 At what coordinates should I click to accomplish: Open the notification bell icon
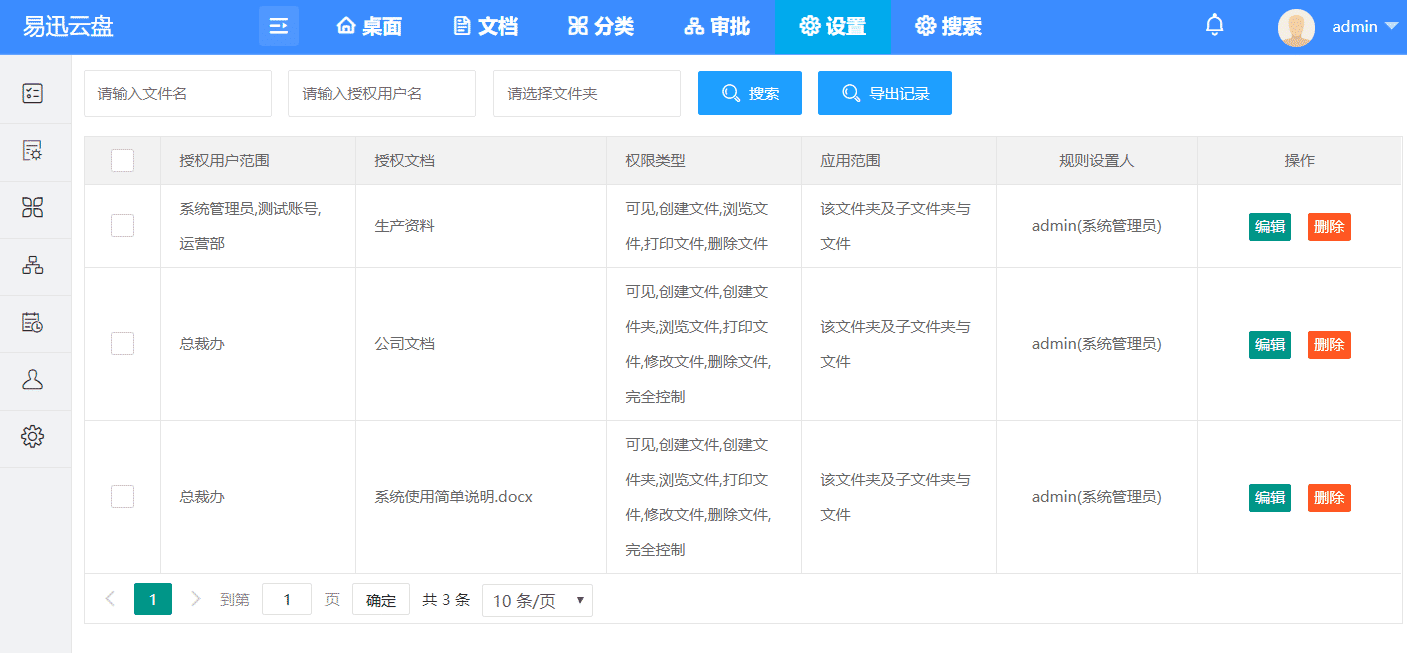(1214, 24)
